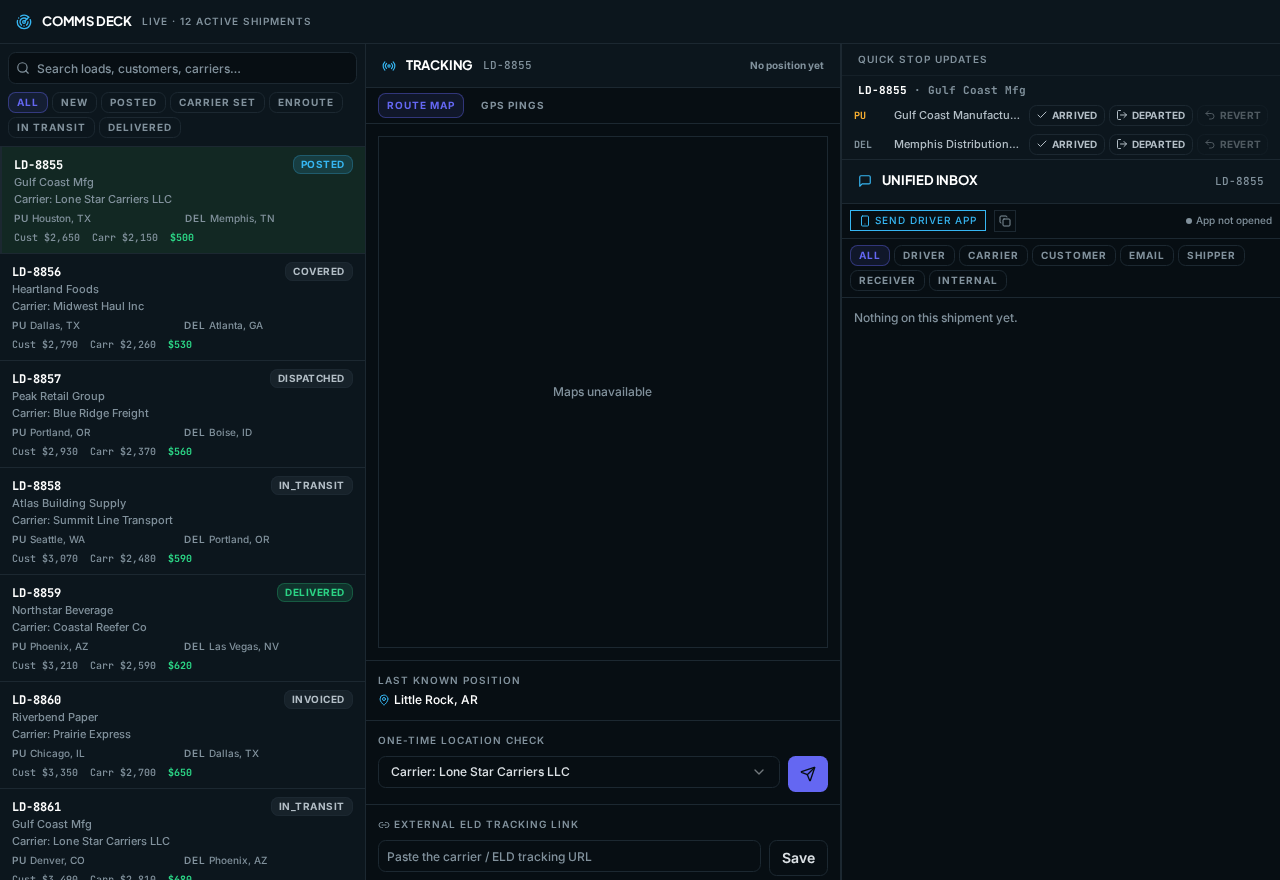Click the Memphis Distribution stop name
The height and width of the screenshot is (880, 1280).
(x=957, y=145)
